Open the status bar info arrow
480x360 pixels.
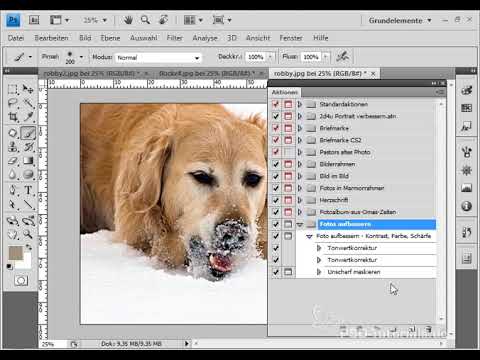187,343
